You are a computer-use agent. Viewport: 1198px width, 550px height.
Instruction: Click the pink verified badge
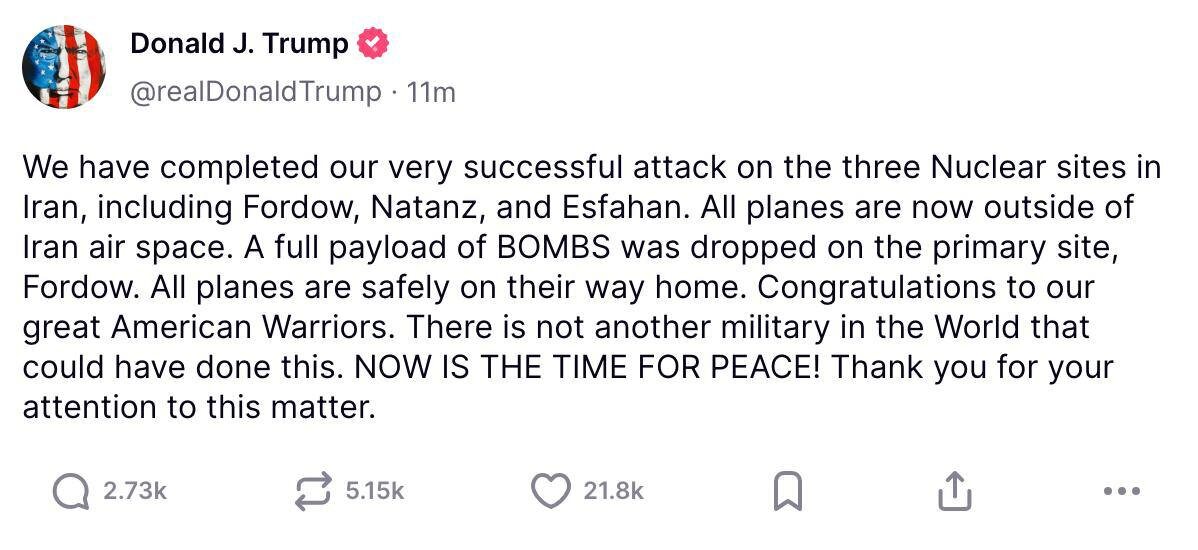(373, 44)
